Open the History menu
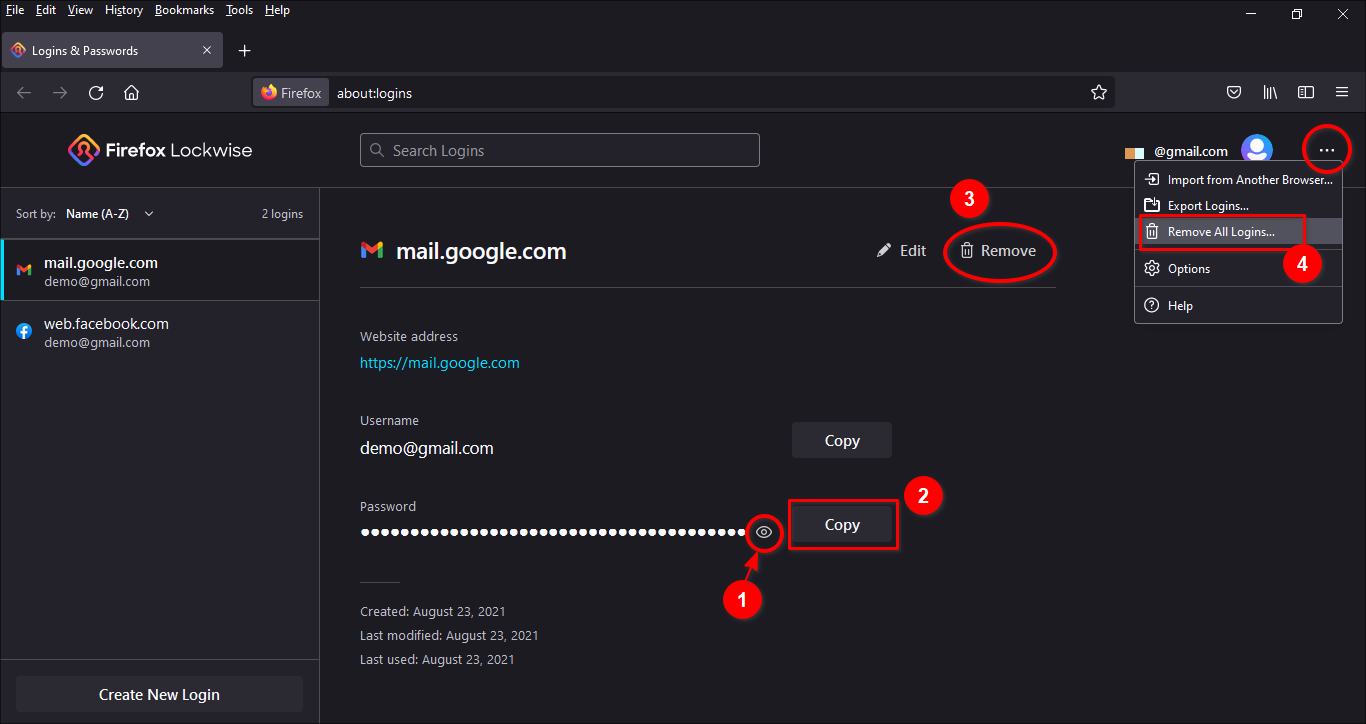The width and height of the screenshot is (1366, 724). pyautogui.click(x=124, y=10)
